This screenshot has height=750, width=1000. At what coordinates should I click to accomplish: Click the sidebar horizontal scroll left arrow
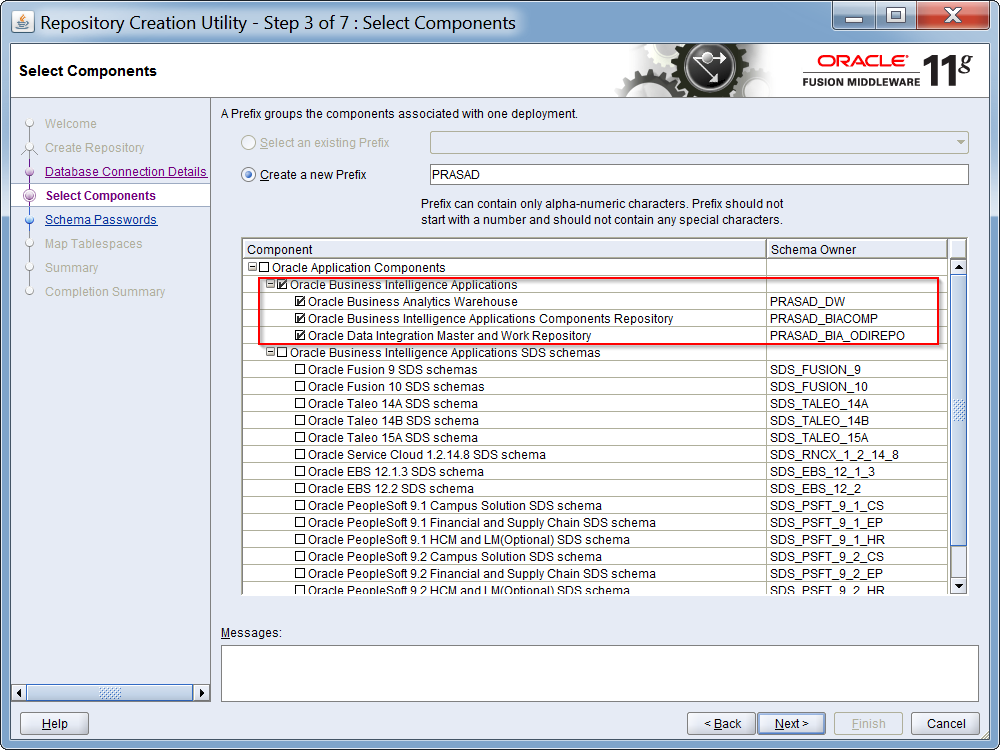tap(19, 693)
